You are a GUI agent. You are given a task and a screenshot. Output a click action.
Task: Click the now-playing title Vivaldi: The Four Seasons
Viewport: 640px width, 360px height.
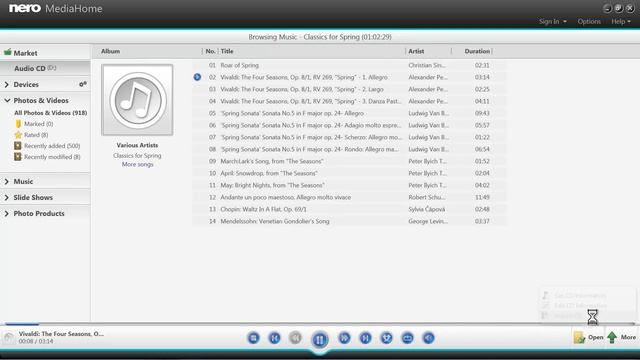tap(61, 334)
